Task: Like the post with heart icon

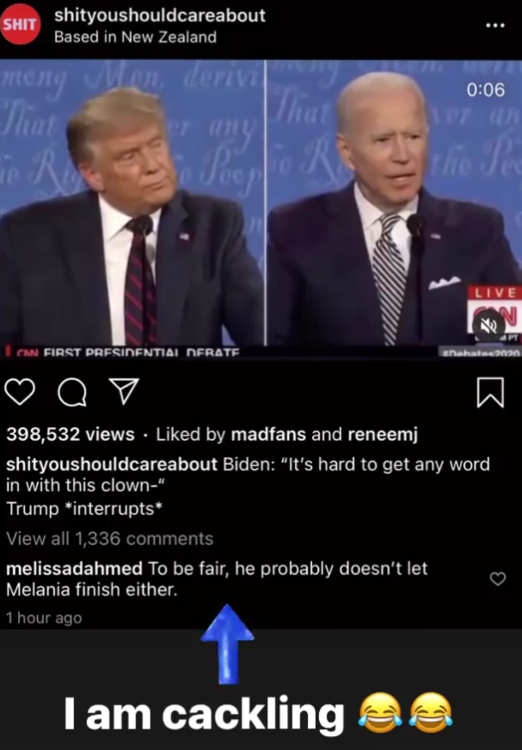Action: click(20, 392)
